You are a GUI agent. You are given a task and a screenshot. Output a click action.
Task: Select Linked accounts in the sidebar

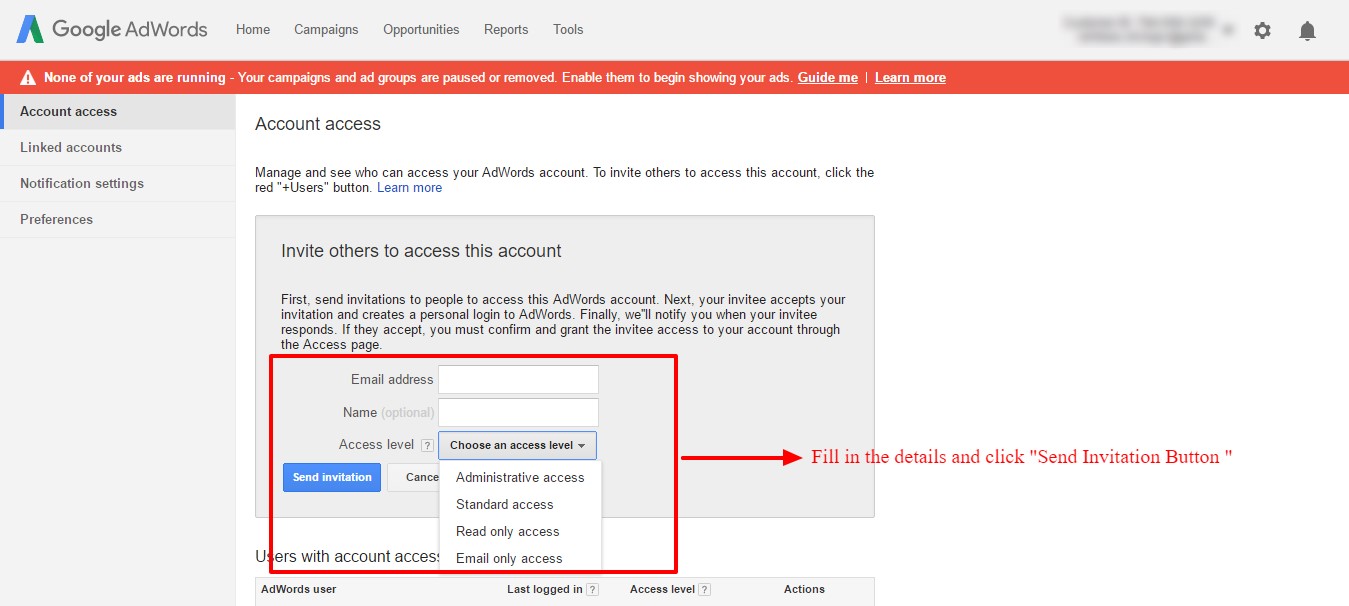(x=118, y=147)
